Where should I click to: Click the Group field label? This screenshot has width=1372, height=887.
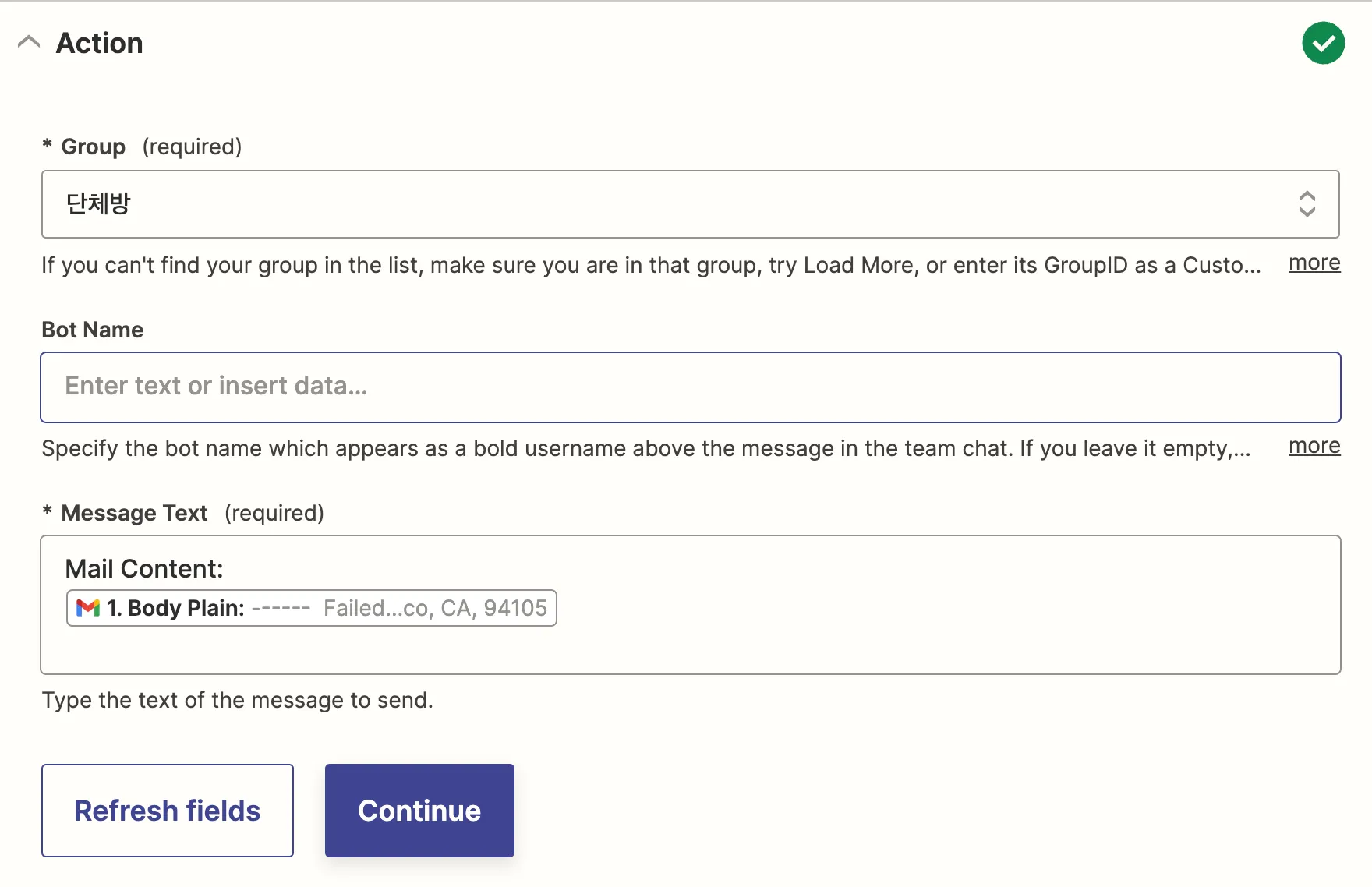tap(93, 147)
